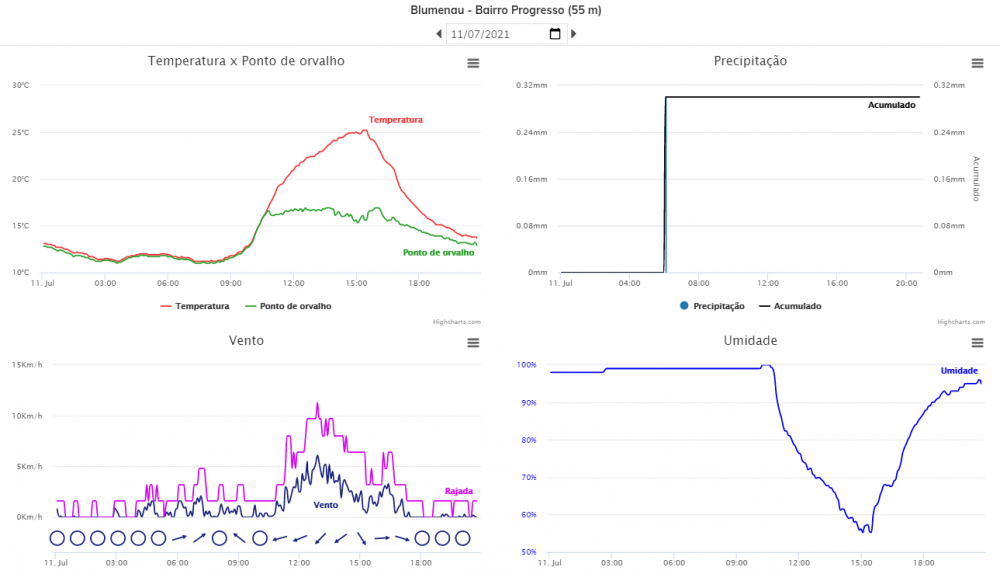Viewport: 1000px width, 574px height.
Task: Open the Precipitação chart hamburger menu
Action: pos(977,63)
